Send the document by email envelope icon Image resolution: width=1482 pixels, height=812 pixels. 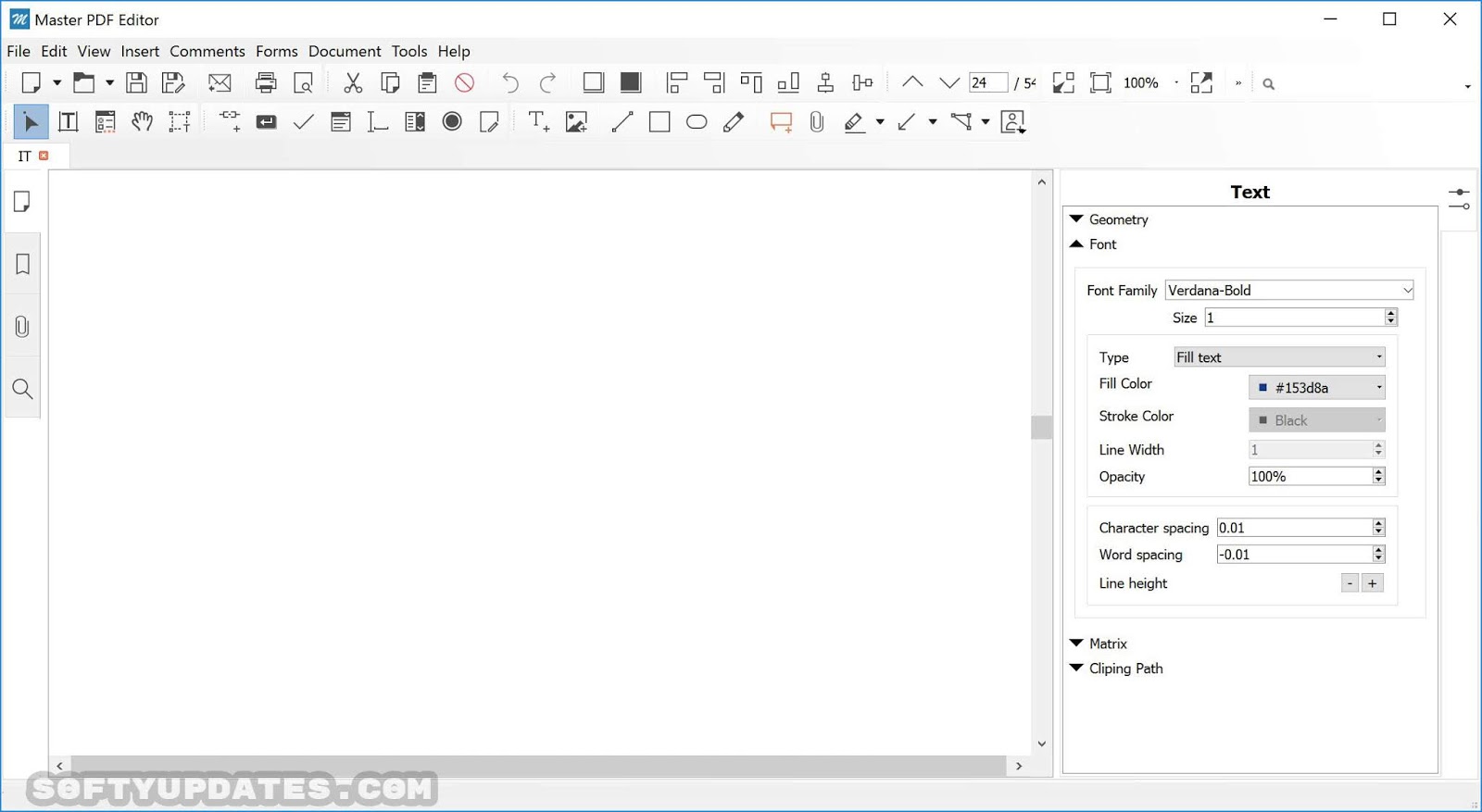(220, 82)
